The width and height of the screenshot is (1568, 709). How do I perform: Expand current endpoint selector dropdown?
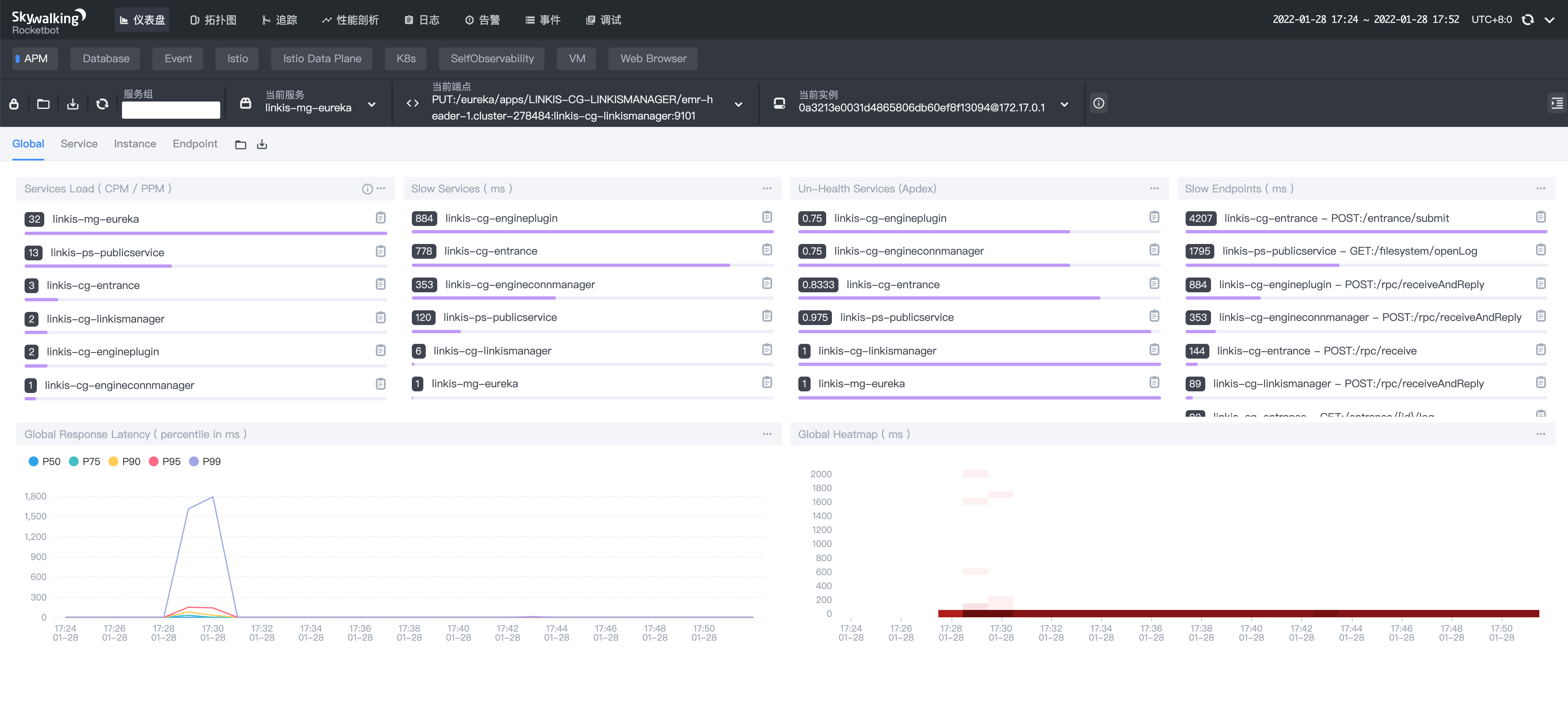[x=738, y=105]
